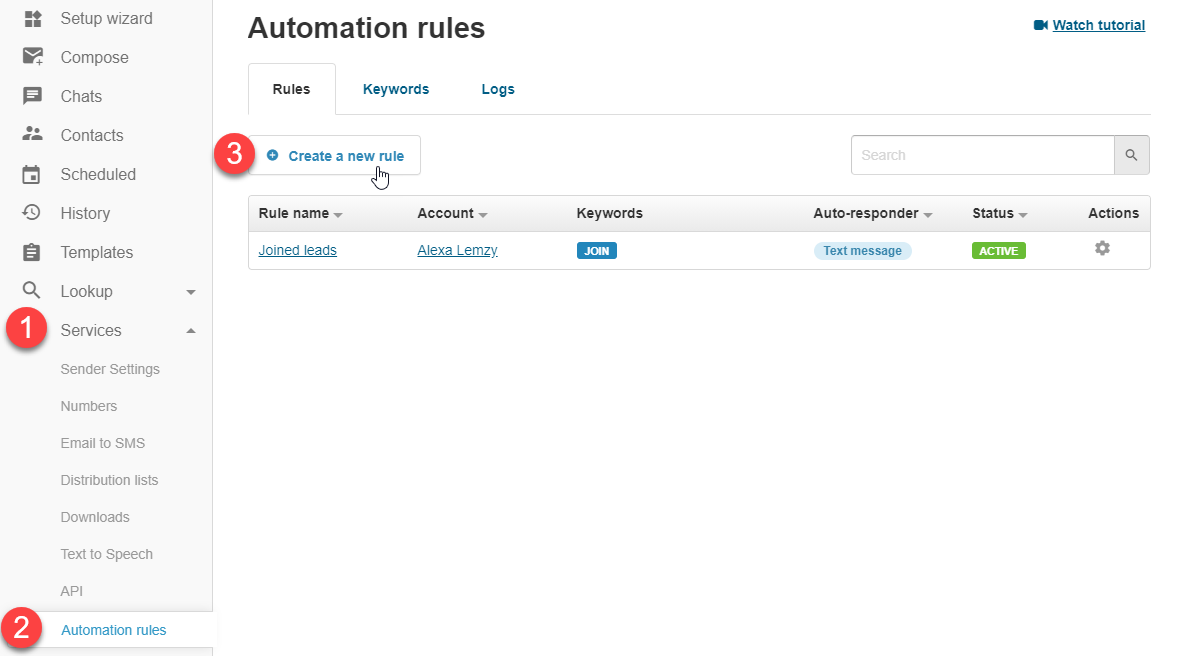This screenshot has width=1183, height=656.
Task: Open Numbers under Services
Action: tap(89, 406)
